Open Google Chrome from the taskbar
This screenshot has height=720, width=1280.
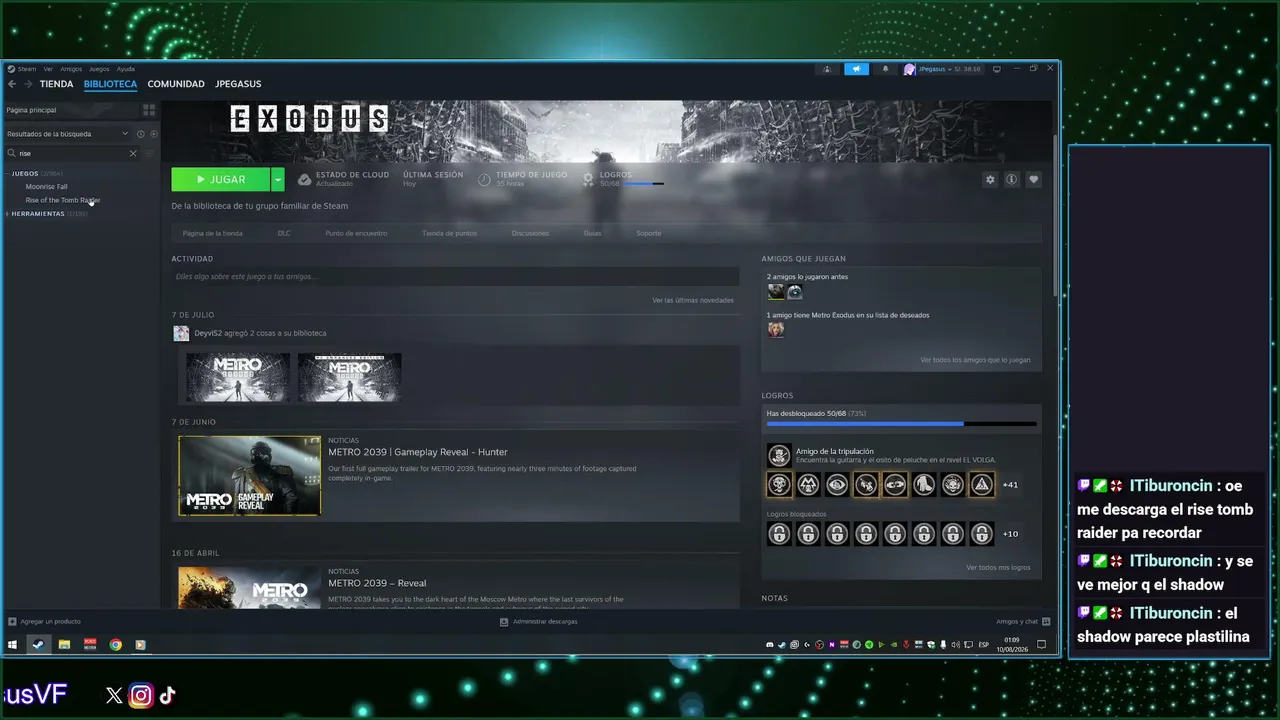tap(116, 645)
